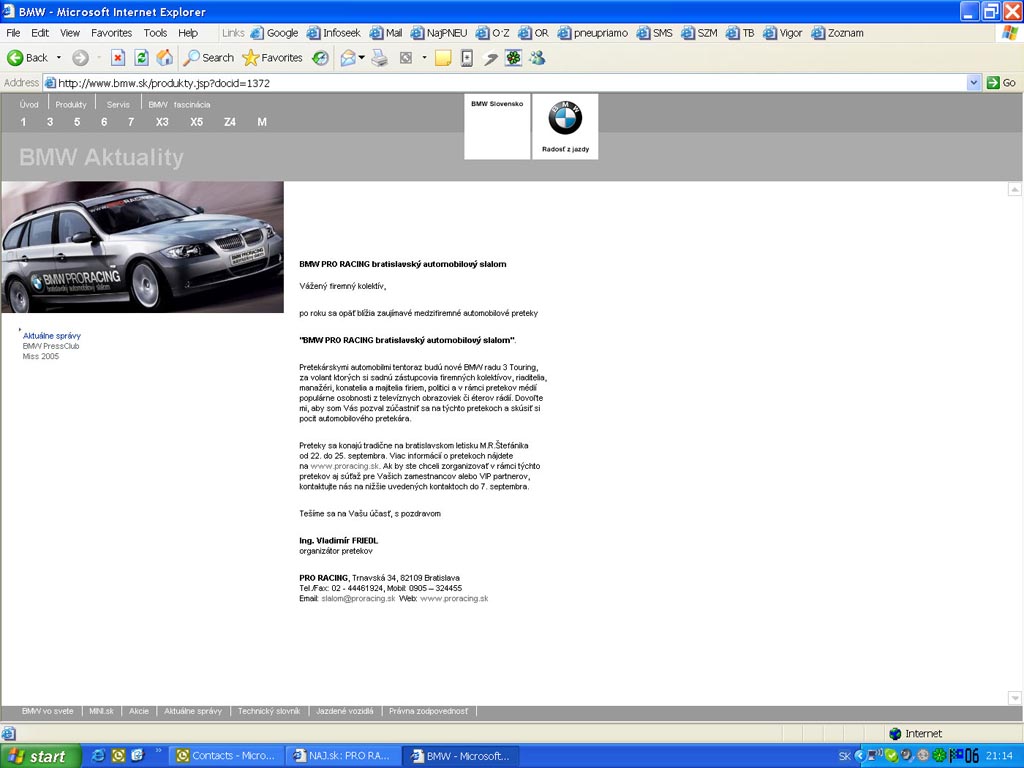The width and height of the screenshot is (1024, 768).
Task: Open BMW PressClub in the left sidebar
Action: click(x=51, y=346)
